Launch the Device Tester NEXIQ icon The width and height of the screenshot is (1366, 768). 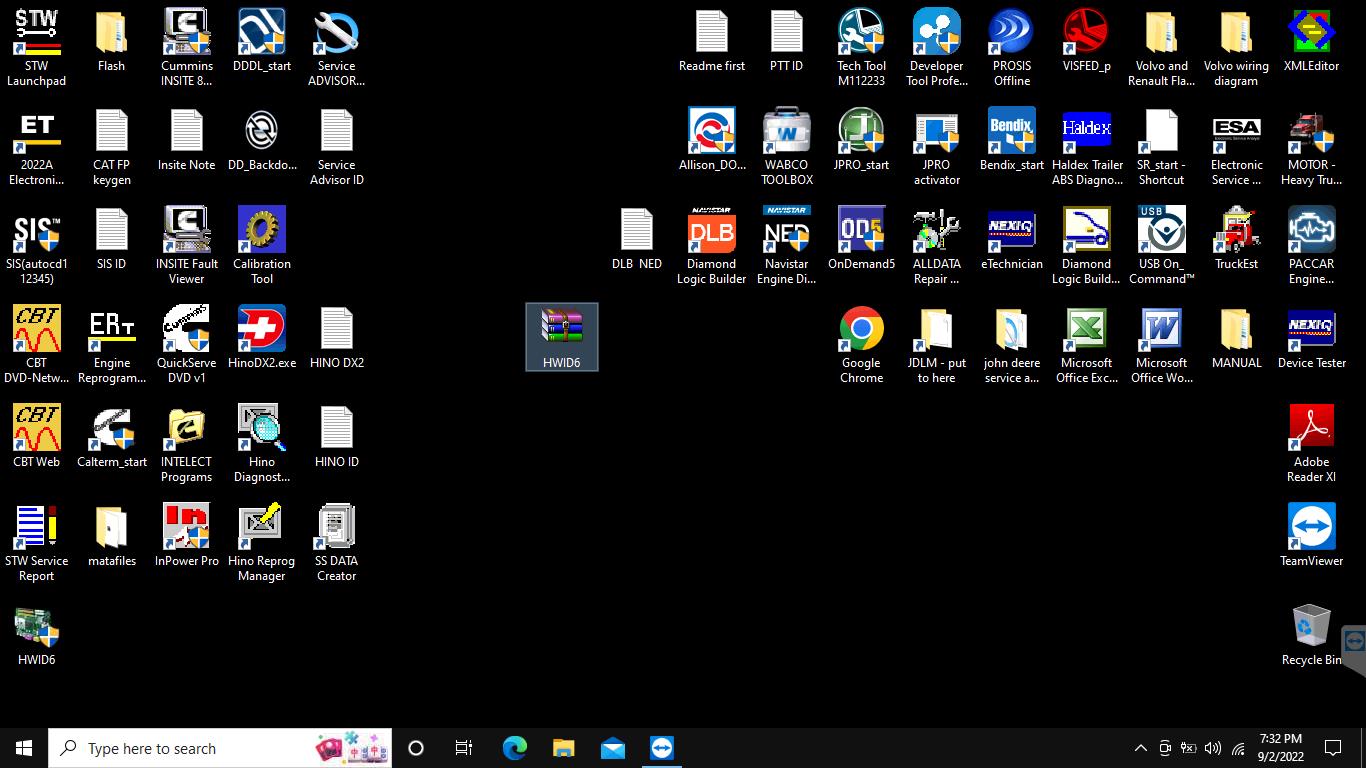[1312, 338]
